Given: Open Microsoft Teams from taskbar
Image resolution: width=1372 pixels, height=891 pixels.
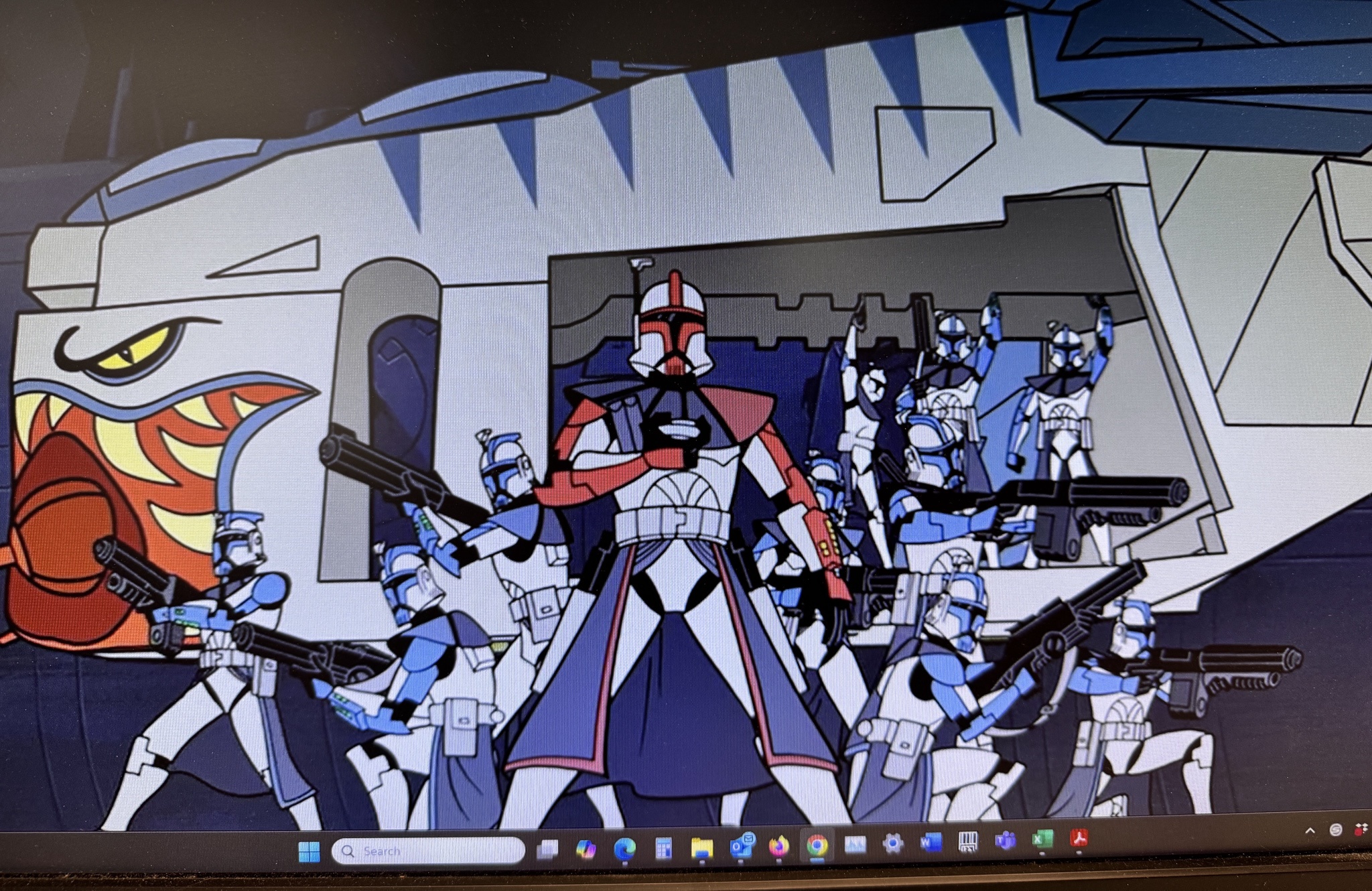Looking at the screenshot, I should (x=1005, y=840).
